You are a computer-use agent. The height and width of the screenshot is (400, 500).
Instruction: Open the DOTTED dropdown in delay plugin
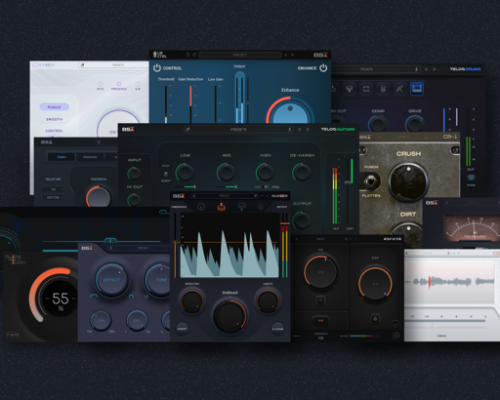tap(53, 197)
